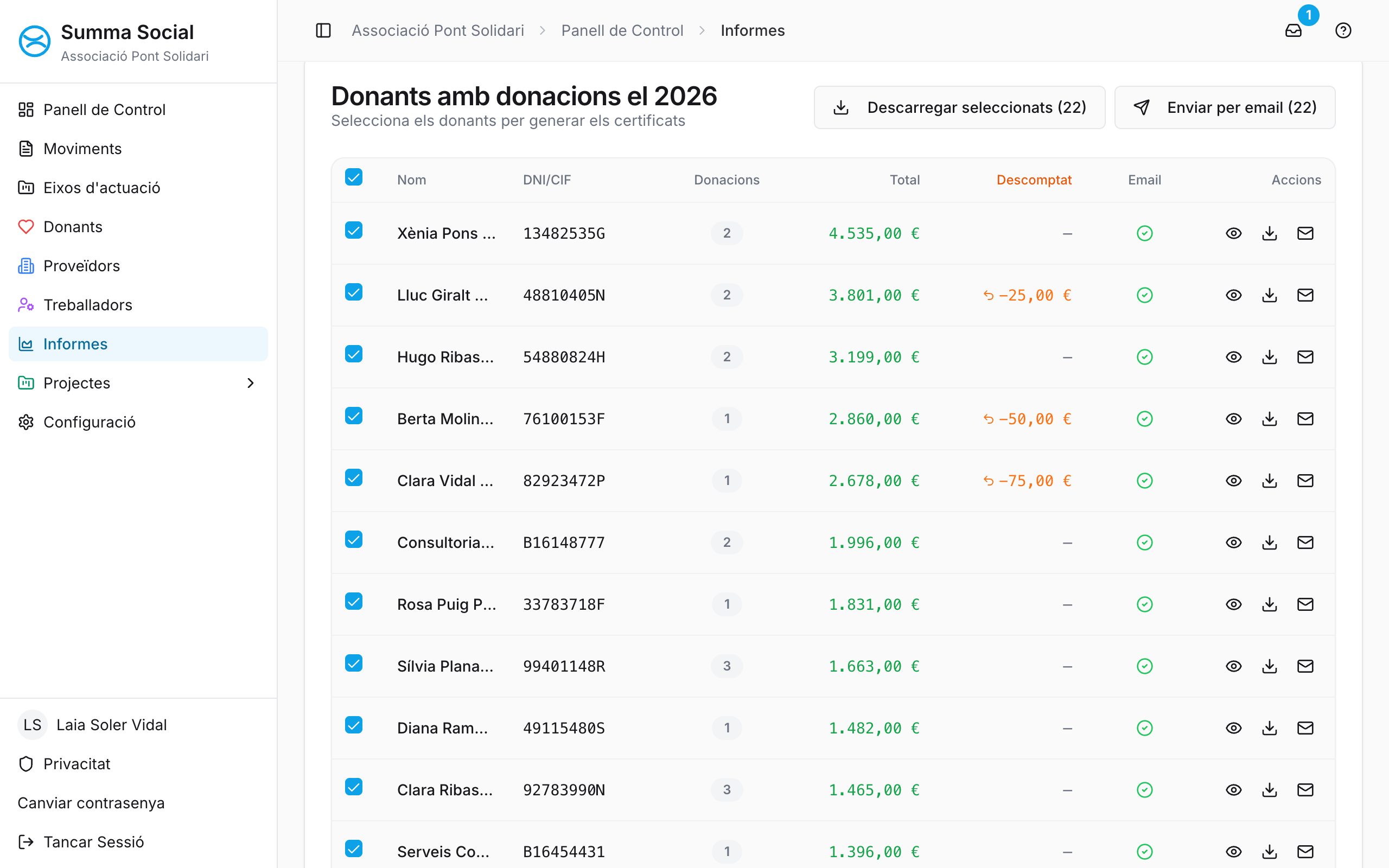1389x868 pixels.
Task: Toggle the select-all header checkbox
Action: click(x=354, y=177)
